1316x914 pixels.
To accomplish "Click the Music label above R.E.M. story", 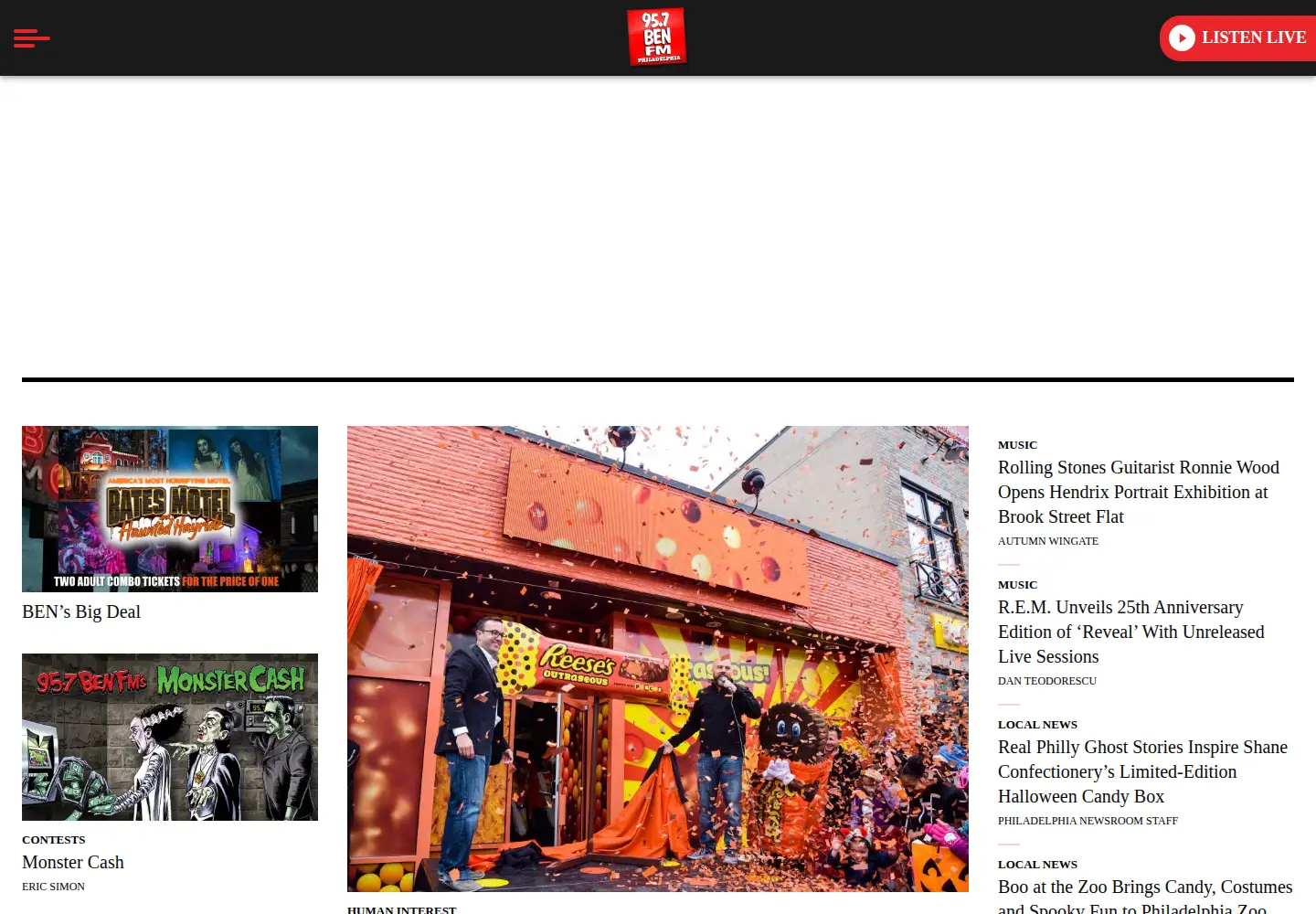I will (1017, 585).
